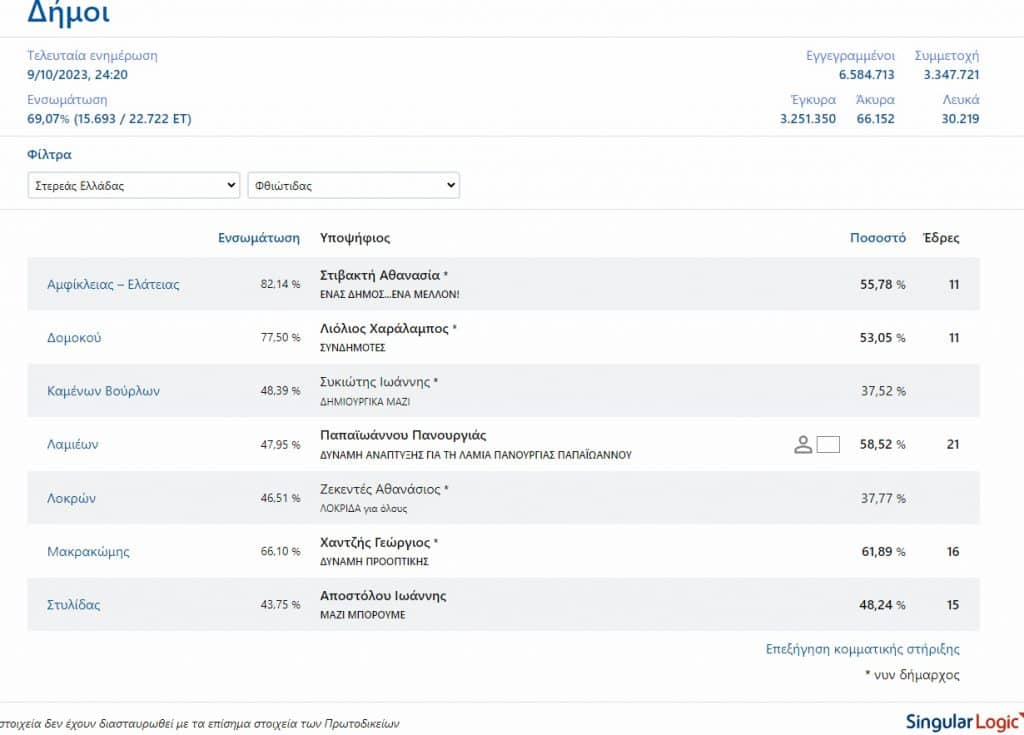Screen dimensions: 1024x735
Task: Open Λοκρών municipality results
Action: (x=71, y=498)
